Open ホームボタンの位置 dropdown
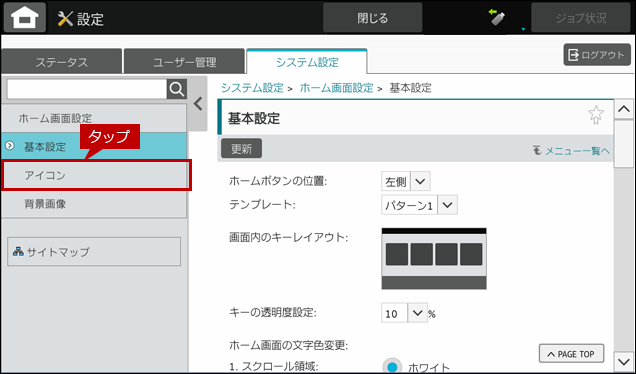 coord(406,181)
